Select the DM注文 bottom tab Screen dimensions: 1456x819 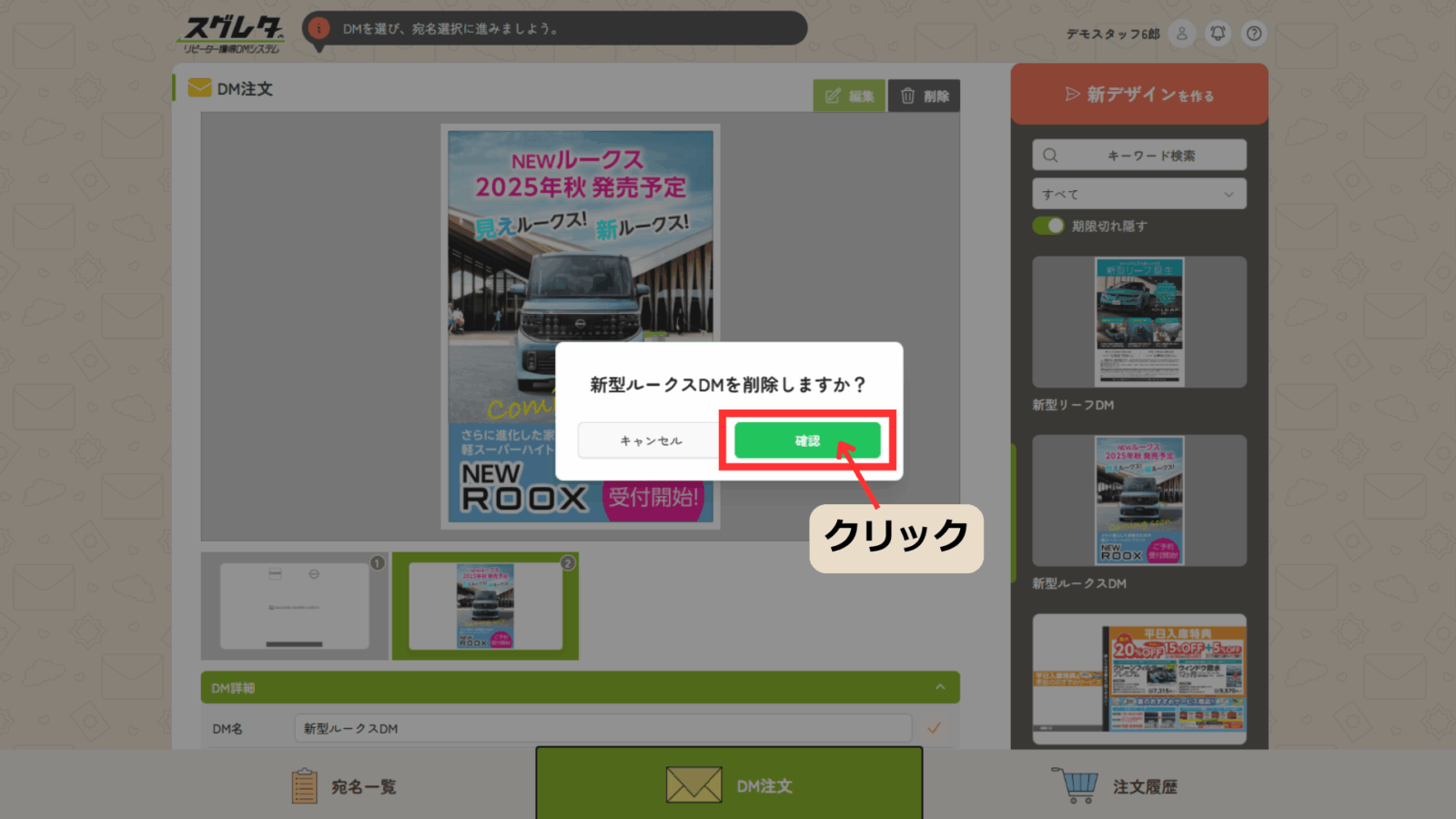point(729,784)
